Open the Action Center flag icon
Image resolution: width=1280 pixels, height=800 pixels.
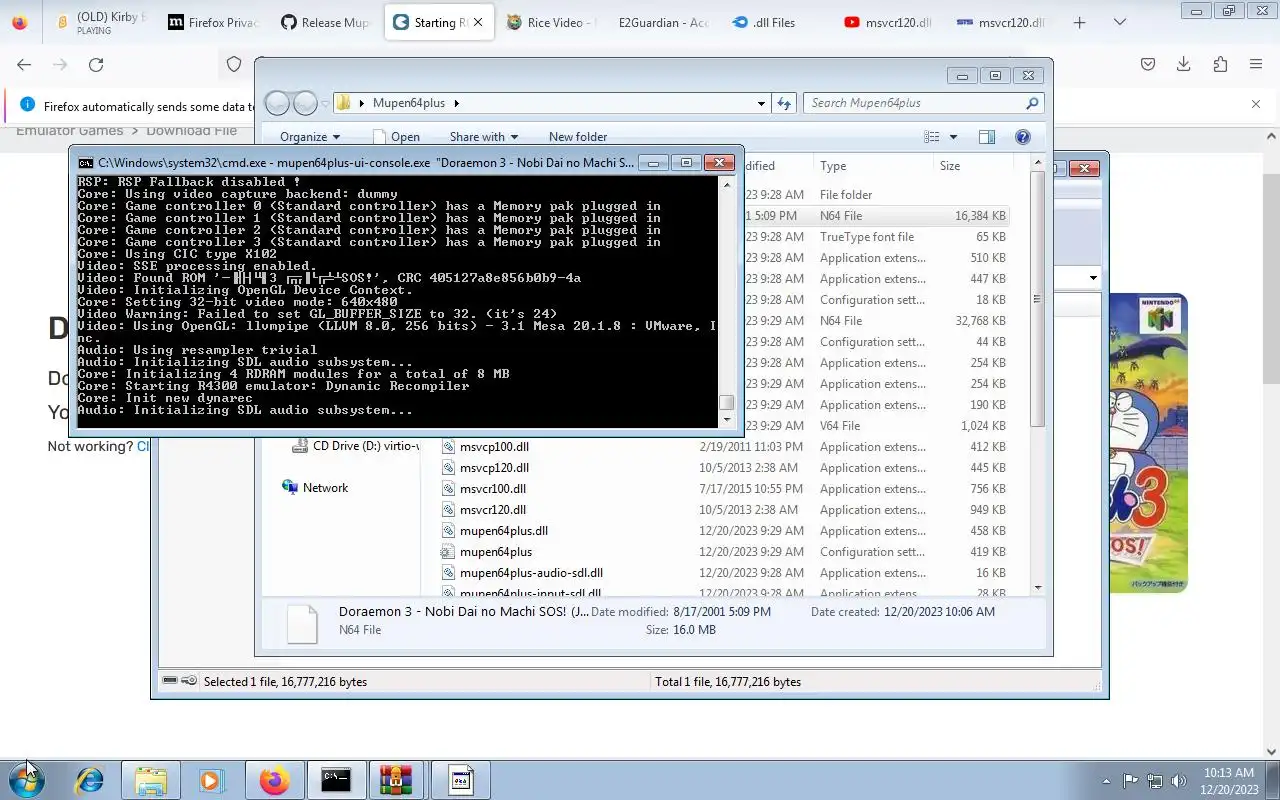click(x=1131, y=781)
